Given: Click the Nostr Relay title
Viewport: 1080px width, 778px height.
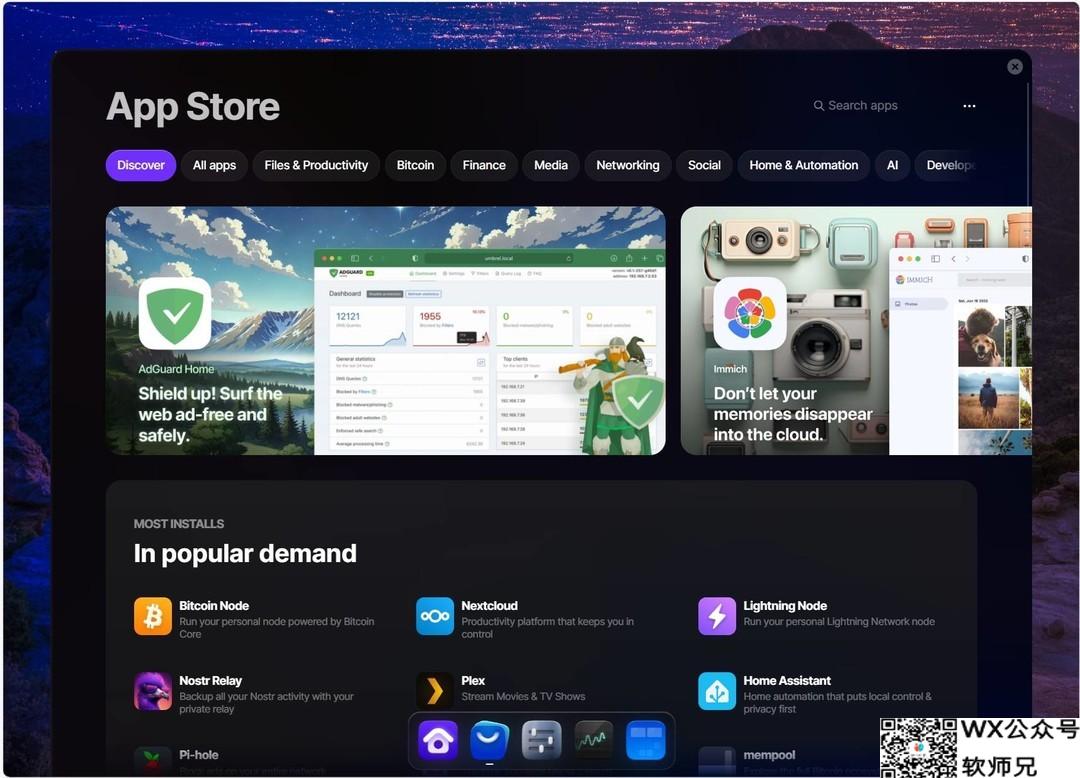Looking at the screenshot, I should pos(211,681).
